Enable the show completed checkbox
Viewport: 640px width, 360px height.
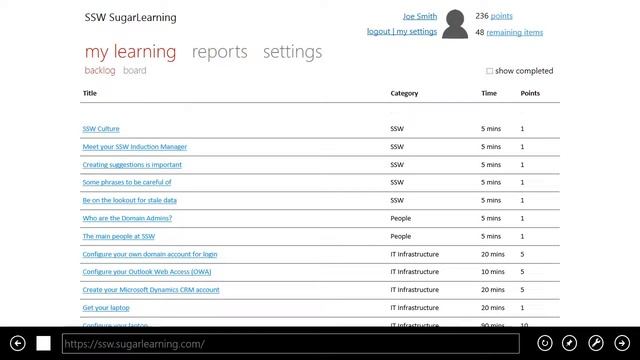tap(489, 71)
